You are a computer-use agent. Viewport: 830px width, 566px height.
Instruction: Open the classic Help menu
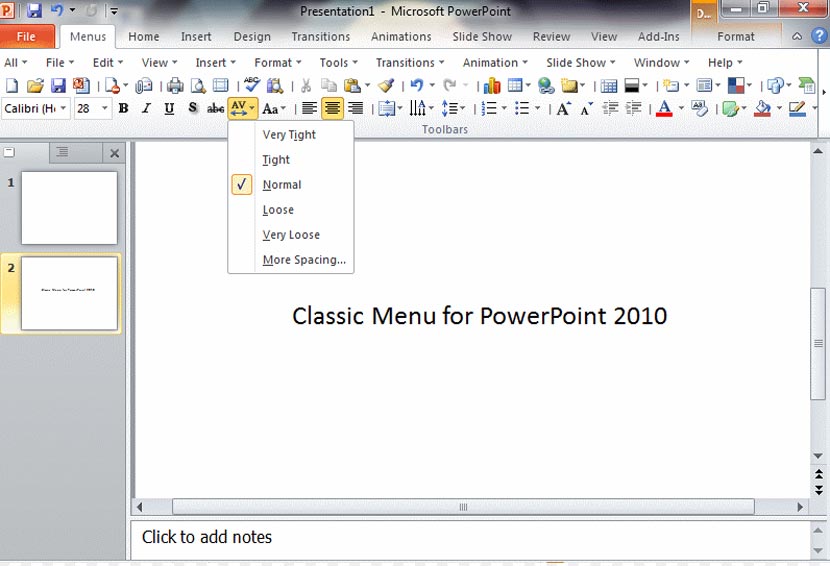pyautogui.click(x=725, y=62)
